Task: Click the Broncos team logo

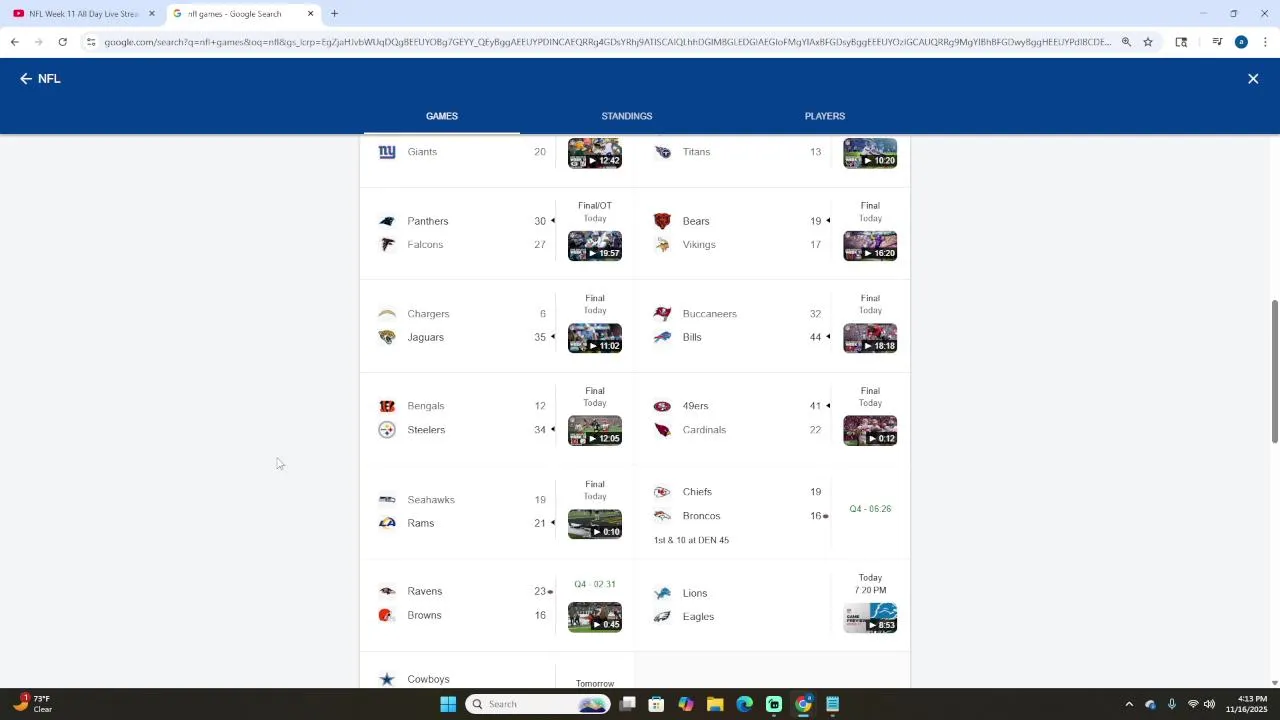Action: [x=662, y=516]
